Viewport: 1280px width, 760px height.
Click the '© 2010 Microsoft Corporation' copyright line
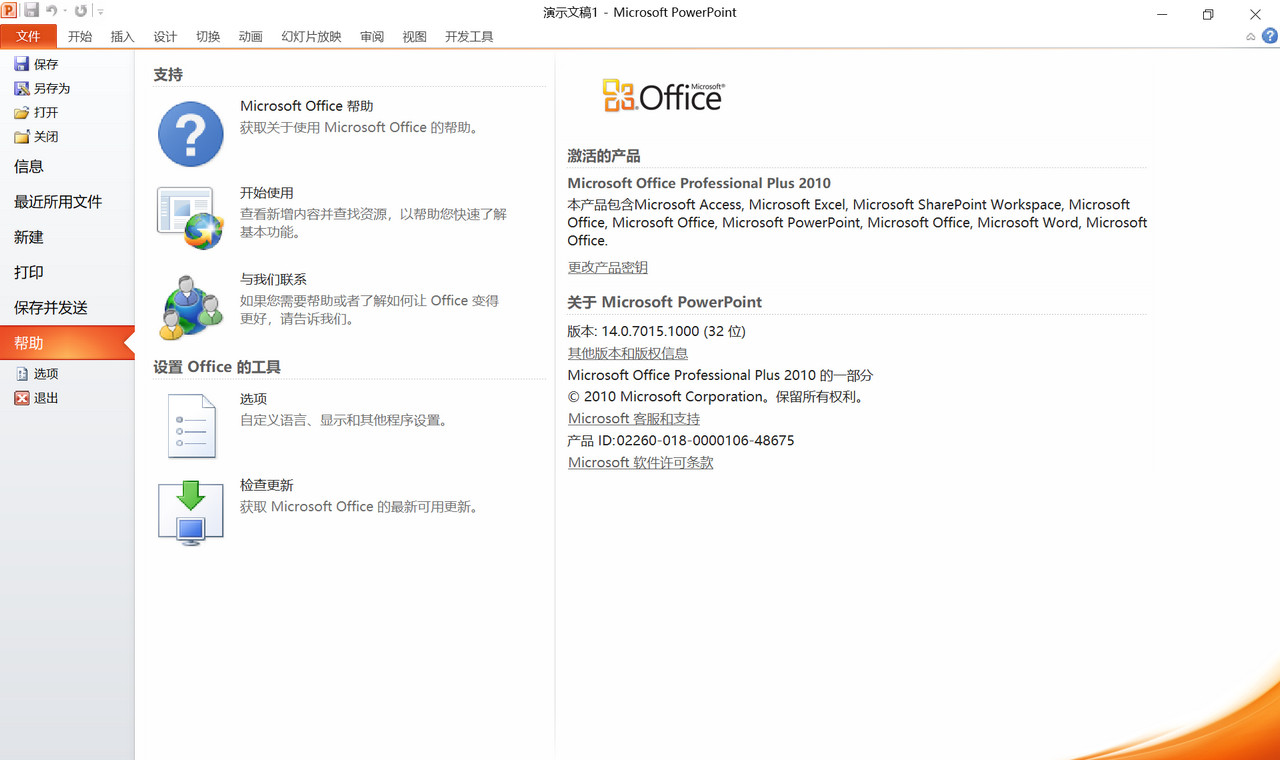[x=716, y=397]
